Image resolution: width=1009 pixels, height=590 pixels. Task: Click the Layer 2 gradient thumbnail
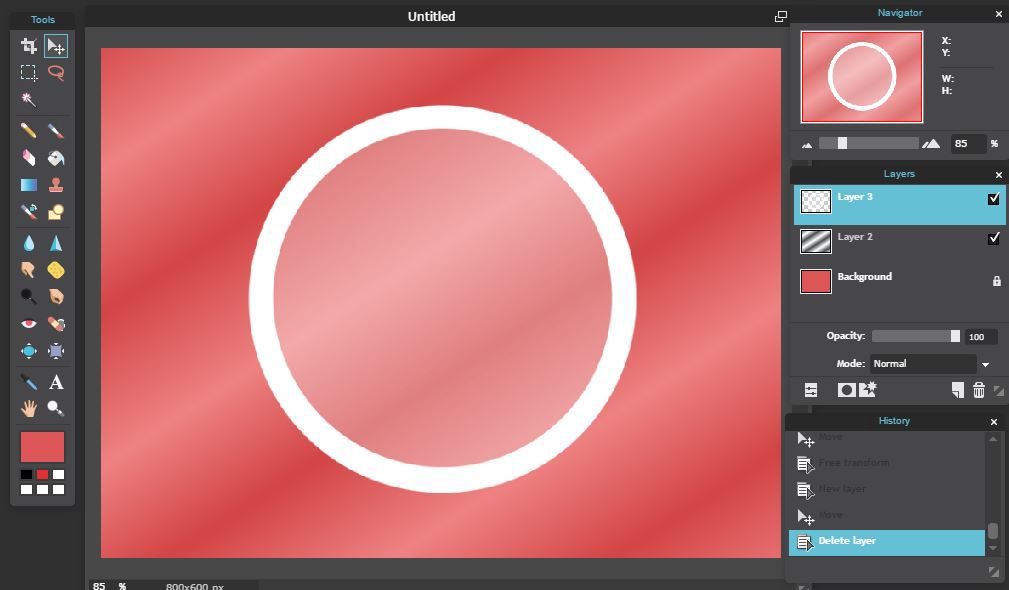(815, 241)
